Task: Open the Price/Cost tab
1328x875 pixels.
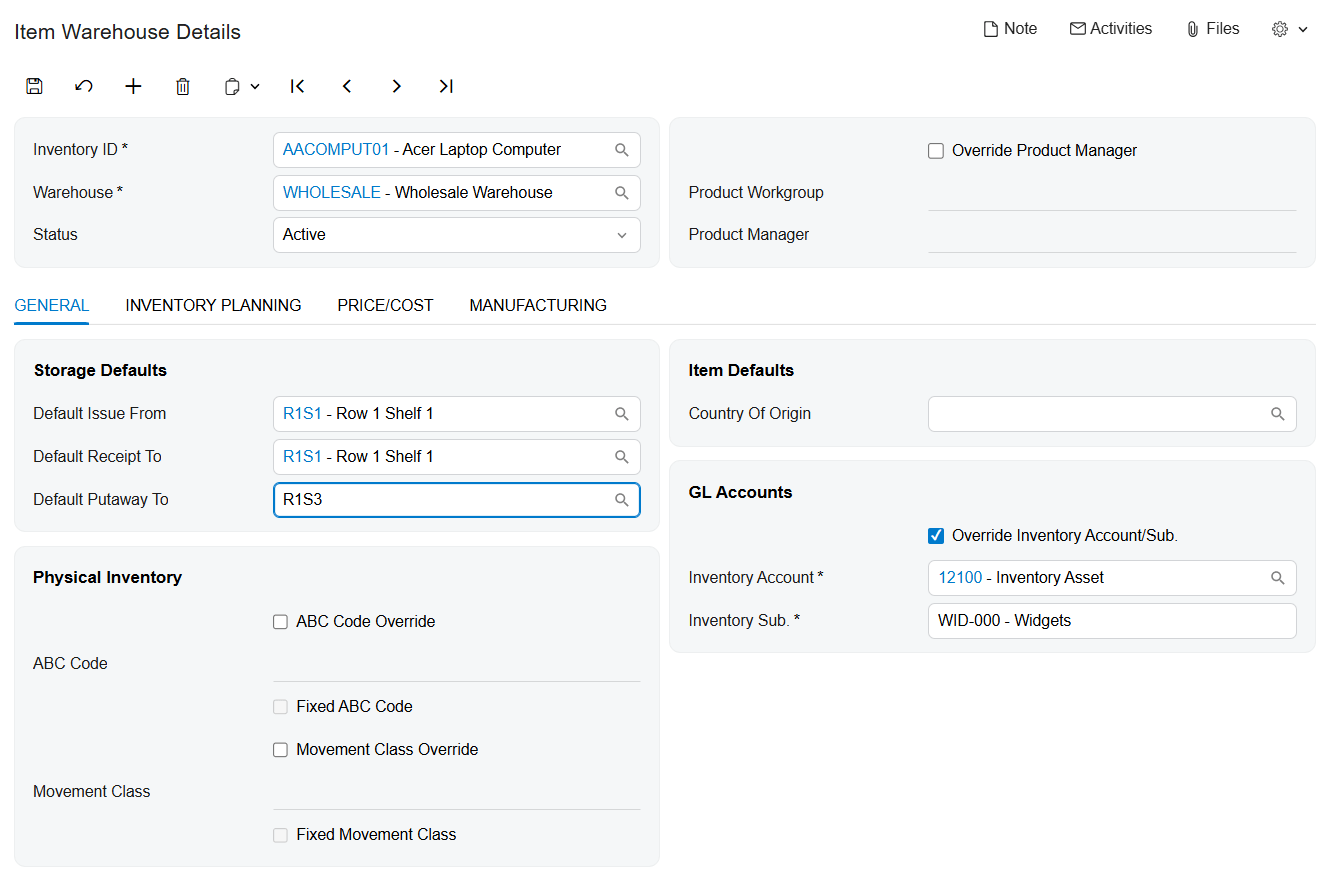Action: 385,305
